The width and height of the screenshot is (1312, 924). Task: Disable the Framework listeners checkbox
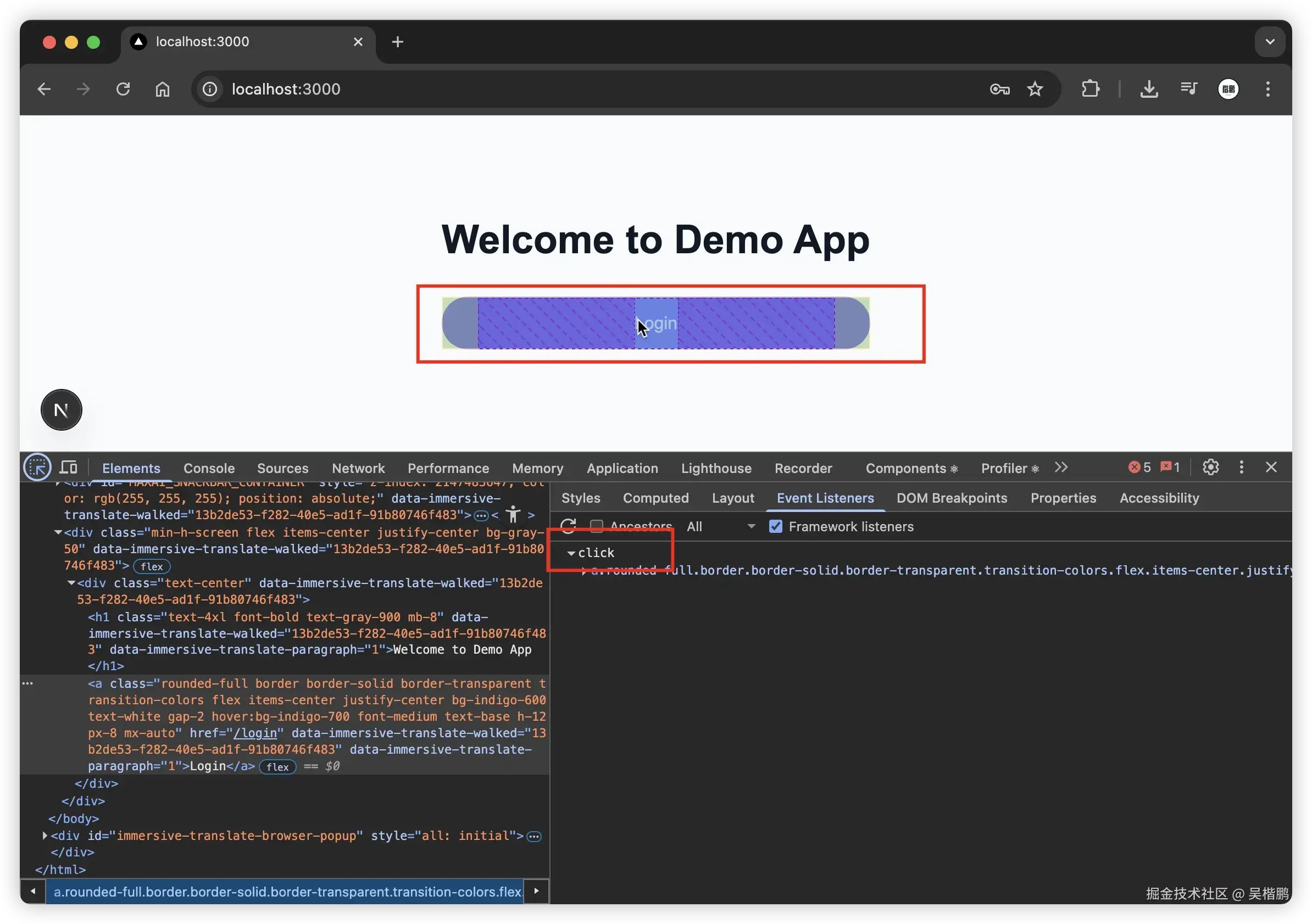pos(775,526)
